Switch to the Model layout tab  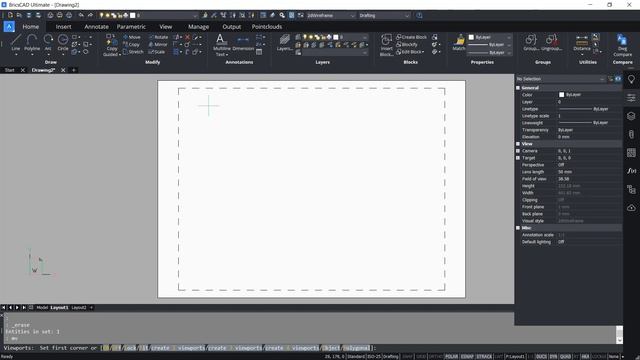tap(42, 307)
